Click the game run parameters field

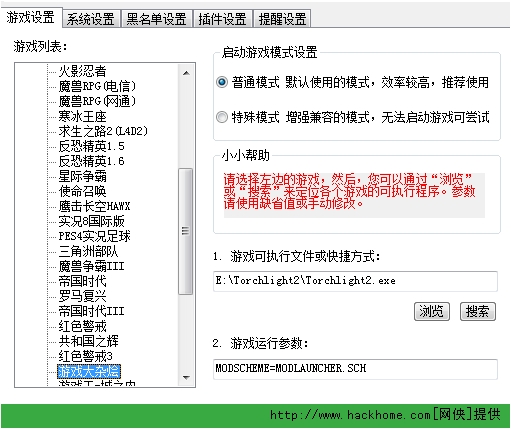click(x=355, y=369)
